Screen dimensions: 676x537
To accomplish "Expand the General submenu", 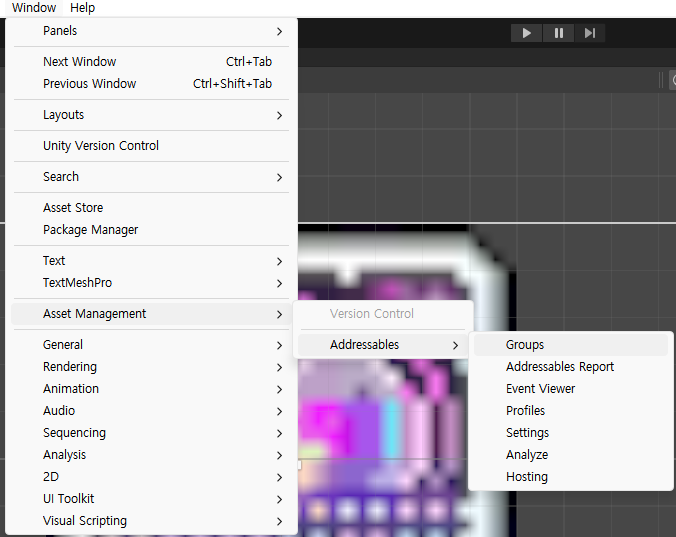I will [x=151, y=345].
